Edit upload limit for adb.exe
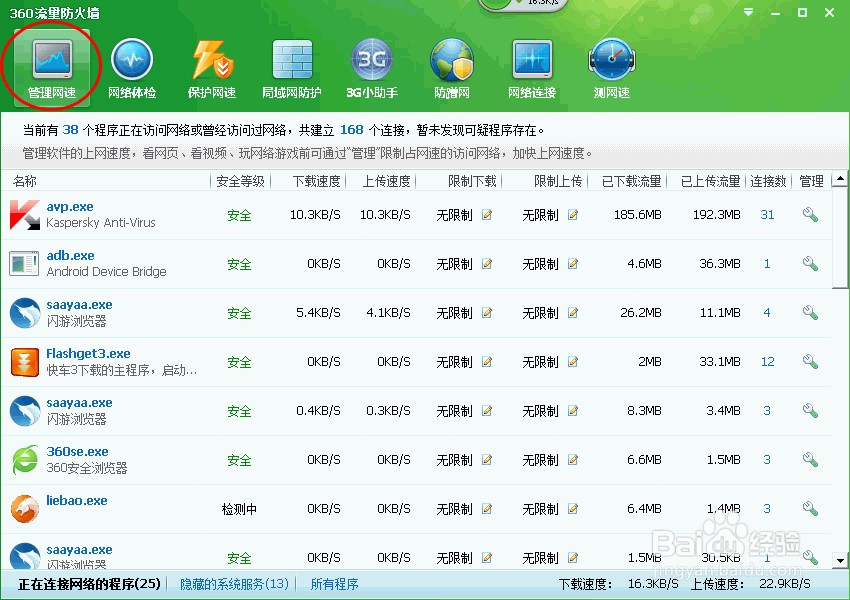The image size is (850, 600). (572, 264)
